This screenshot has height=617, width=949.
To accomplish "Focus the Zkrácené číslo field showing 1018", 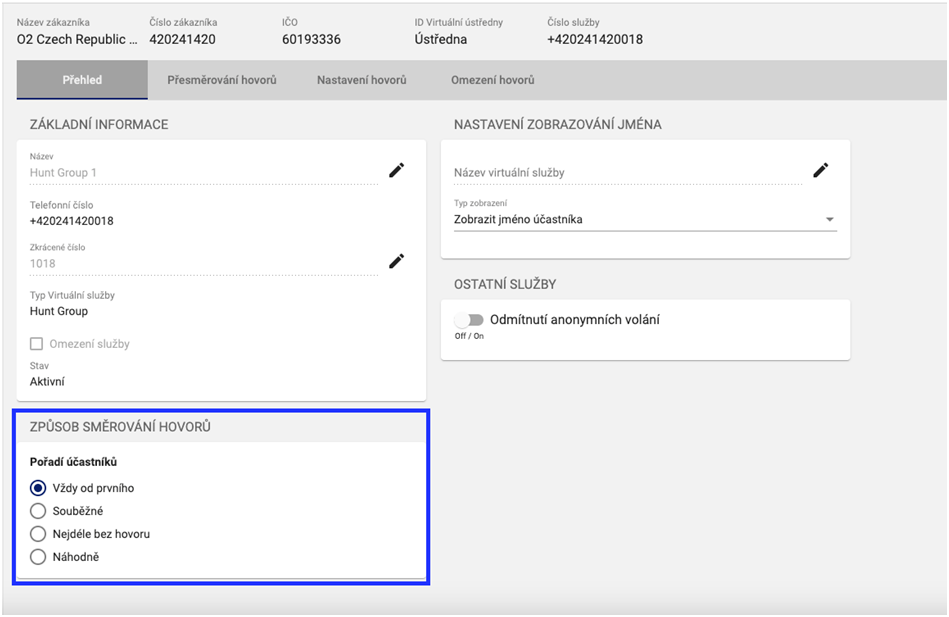I will 200,264.
